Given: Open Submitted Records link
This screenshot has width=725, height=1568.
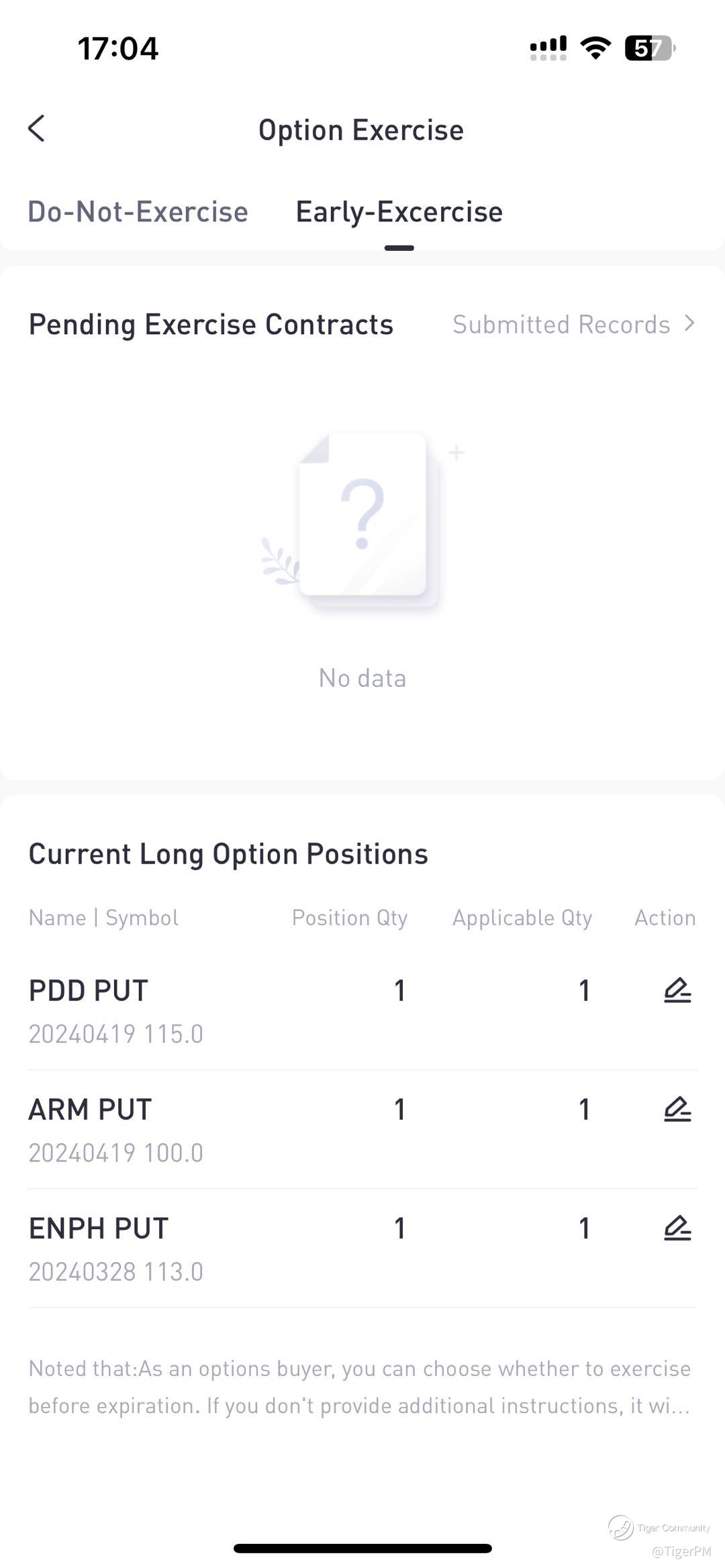Looking at the screenshot, I should click(561, 325).
